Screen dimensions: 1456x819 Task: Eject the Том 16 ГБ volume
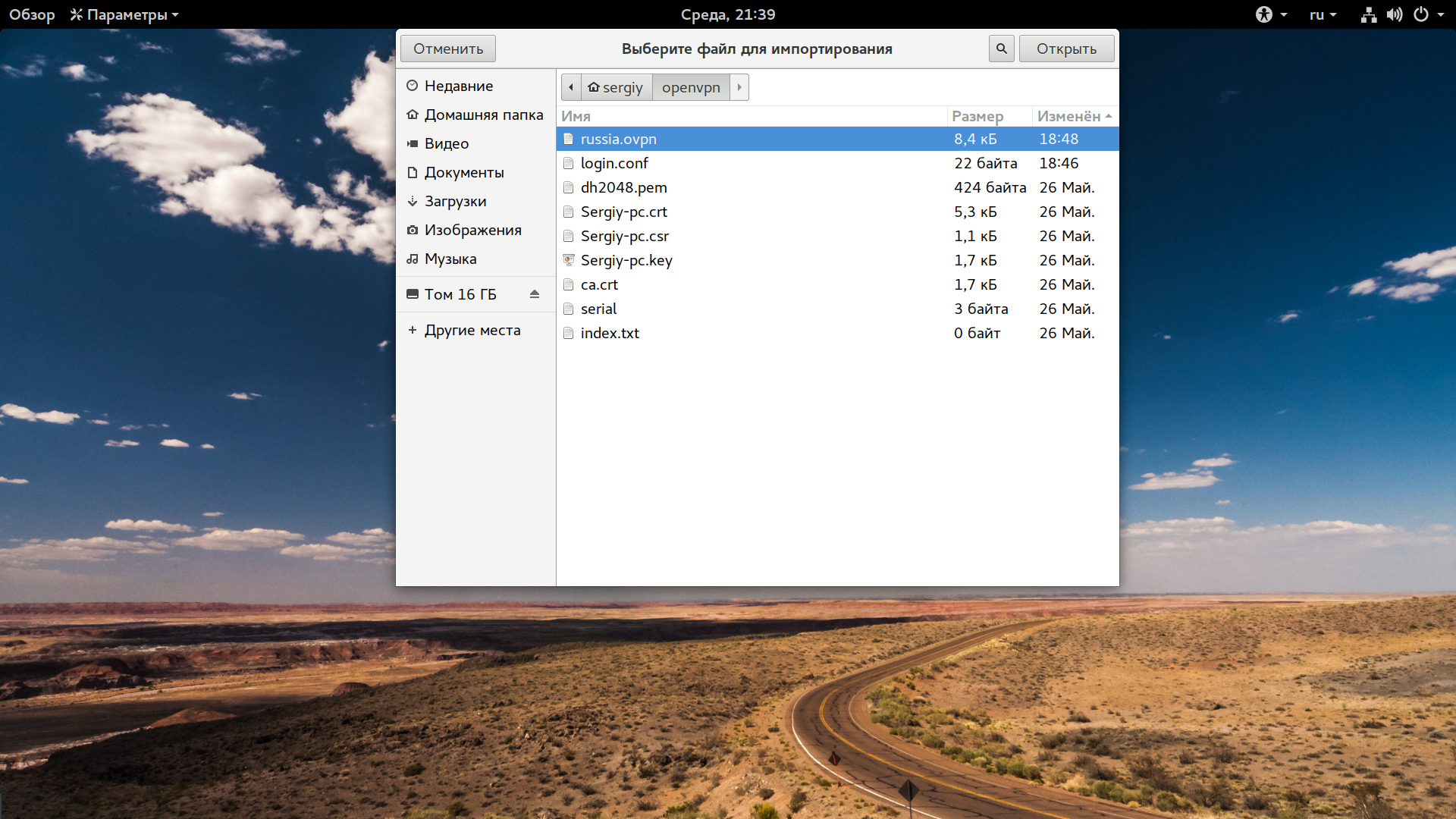coord(535,294)
